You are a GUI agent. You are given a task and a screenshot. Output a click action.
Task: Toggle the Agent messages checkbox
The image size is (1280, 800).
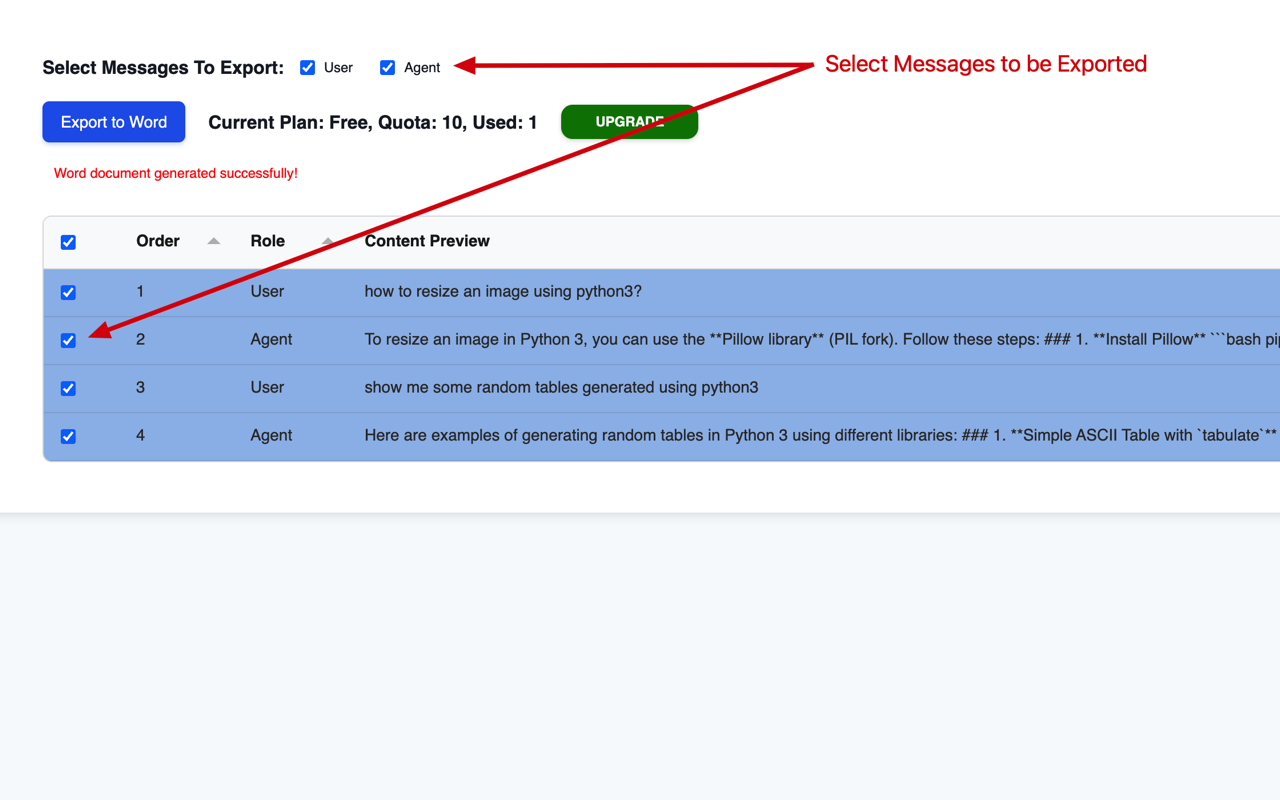tap(388, 67)
